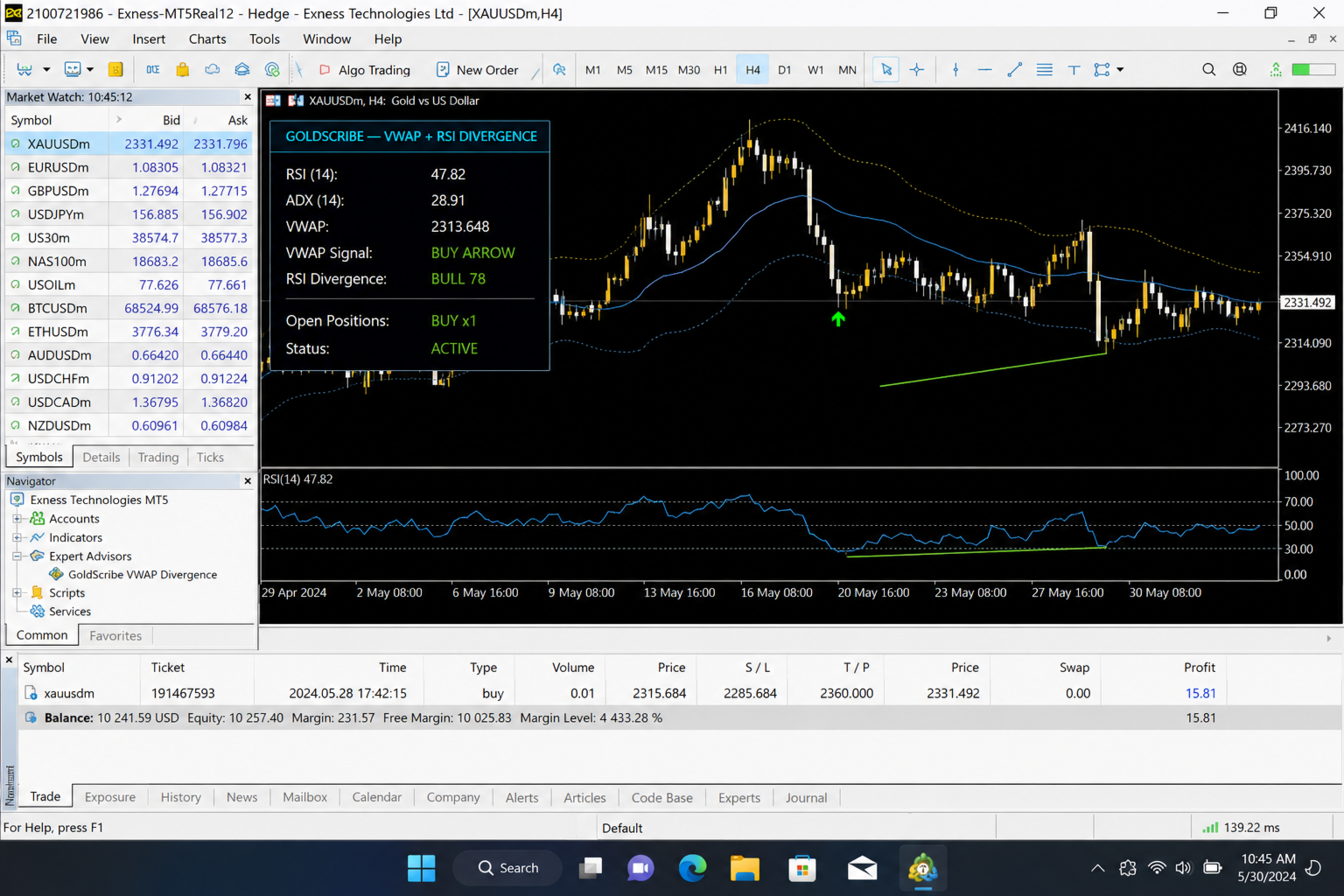Toggle Algo Trading on or off

click(x=366, y=70)
